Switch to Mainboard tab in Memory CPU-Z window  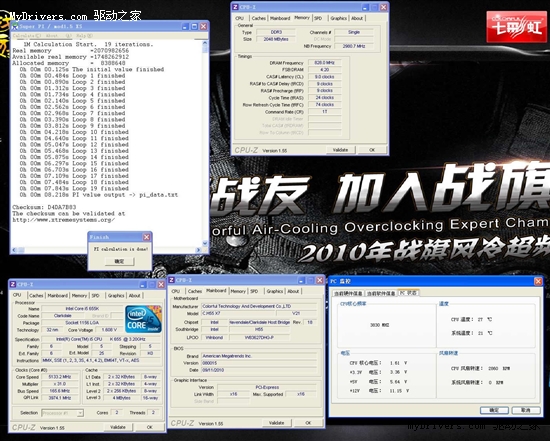(280, 18)
